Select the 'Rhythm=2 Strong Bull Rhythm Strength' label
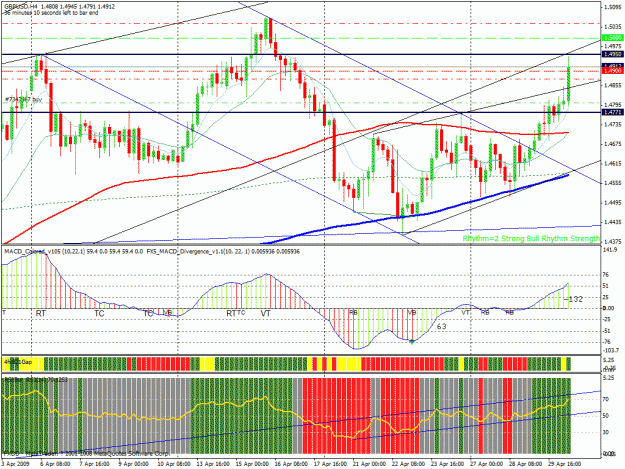This screenshot has height=469, width=625. (x=531, y=238)
